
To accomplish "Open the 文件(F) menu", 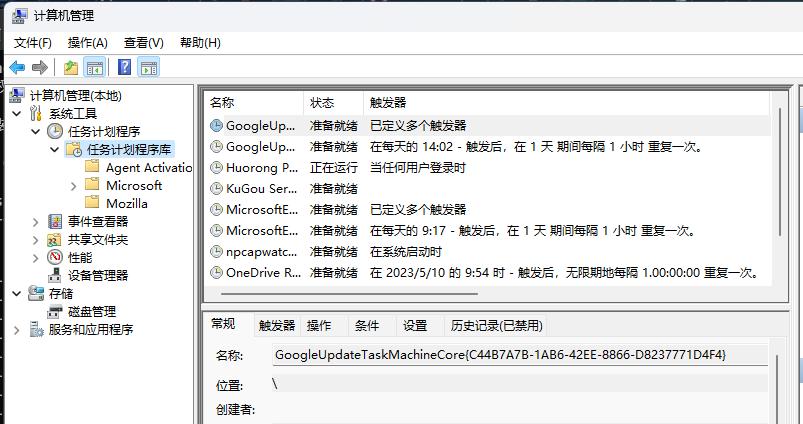I will 33,43.
